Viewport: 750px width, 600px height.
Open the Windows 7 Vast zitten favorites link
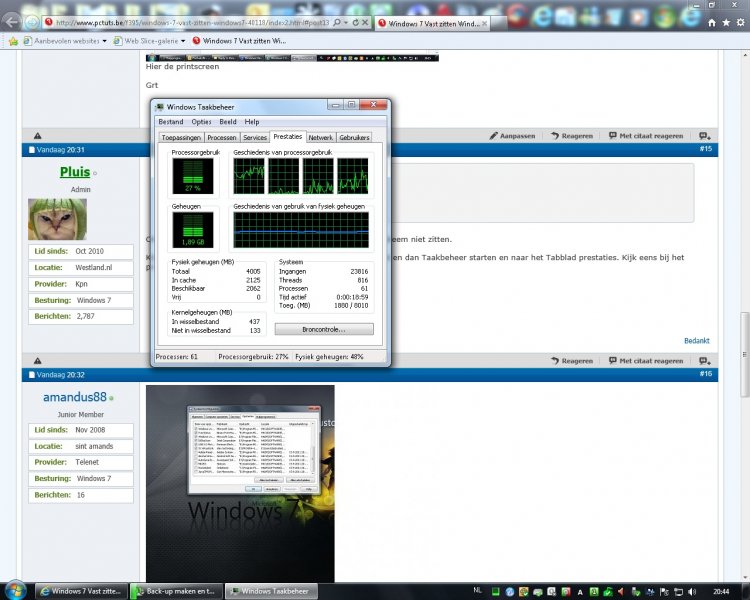tap(239, 41)
